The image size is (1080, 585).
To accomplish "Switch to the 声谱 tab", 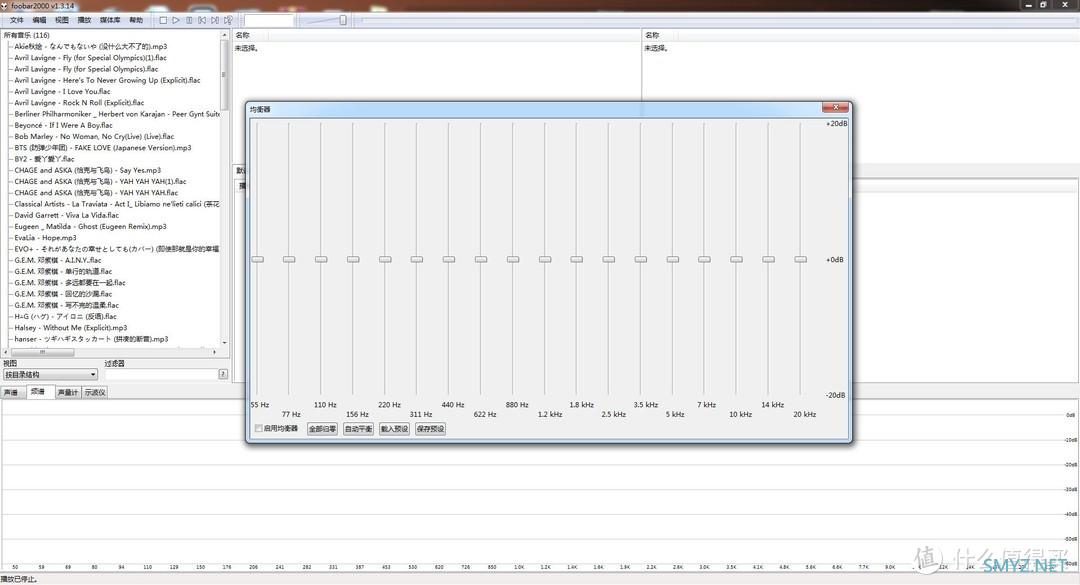I will coord(12,392).
